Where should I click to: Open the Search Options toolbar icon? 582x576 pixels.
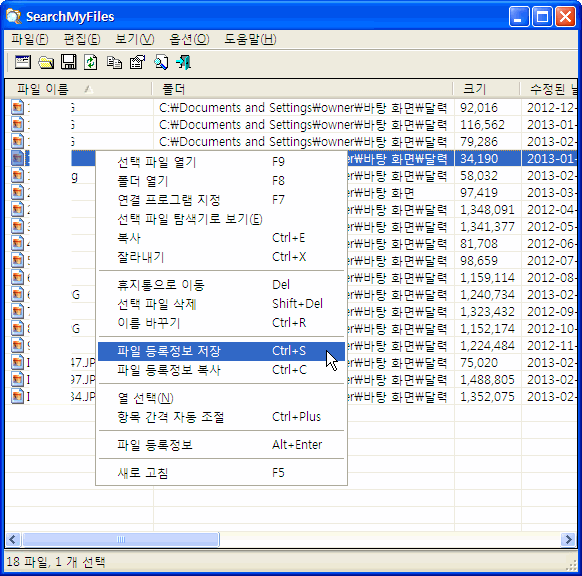point(23,62)
